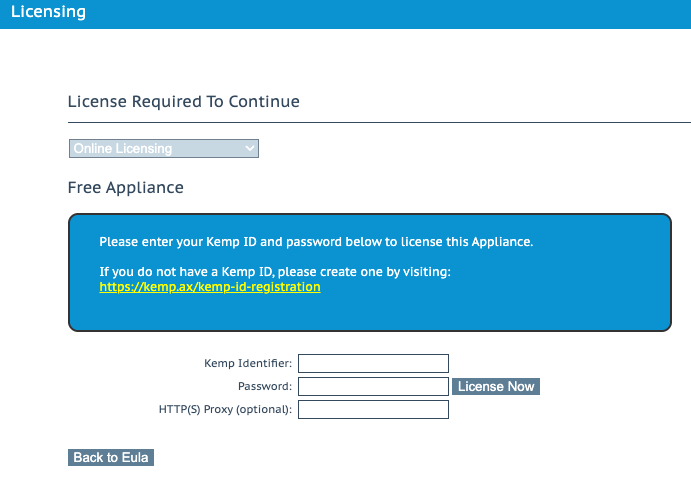Select the HTTP(S) Proxy optional text box
This screenshot has height=479, width=691.
click(373, 409)
